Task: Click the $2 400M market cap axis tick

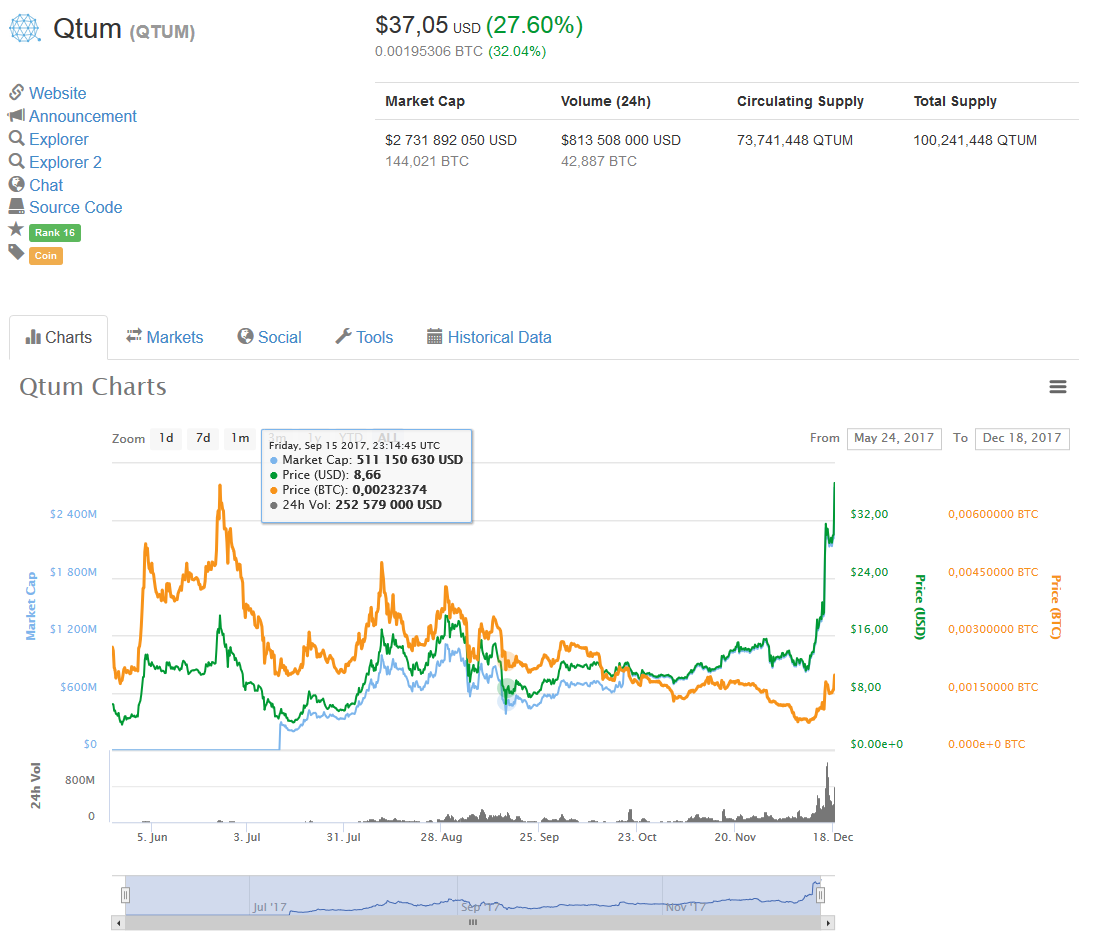Action: click(x=73, y=514)
